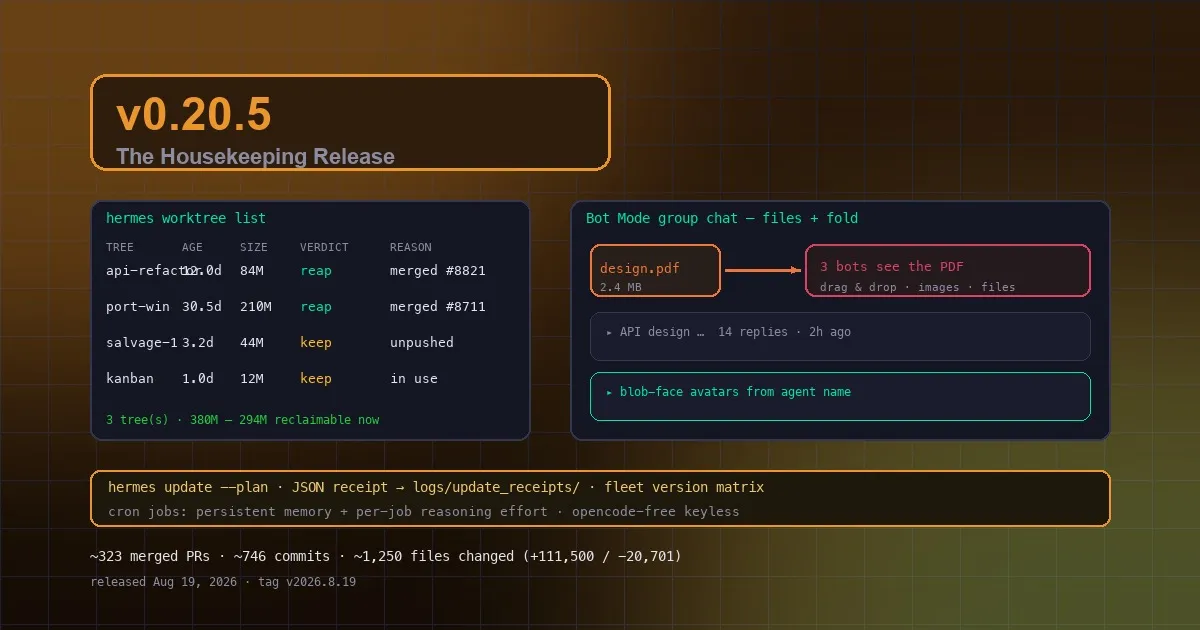Click the hermes worktree list title
1200x630 pixels.
[x=186, y=218]
